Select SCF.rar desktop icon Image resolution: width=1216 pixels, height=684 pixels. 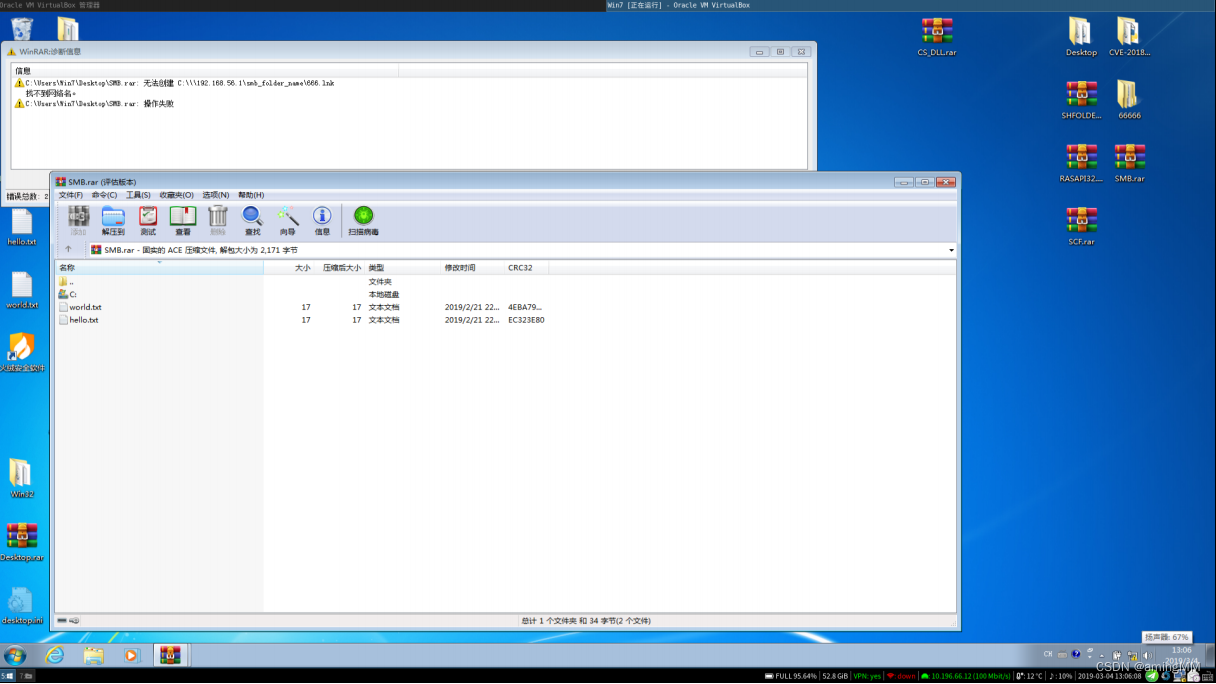point(1081,225)
